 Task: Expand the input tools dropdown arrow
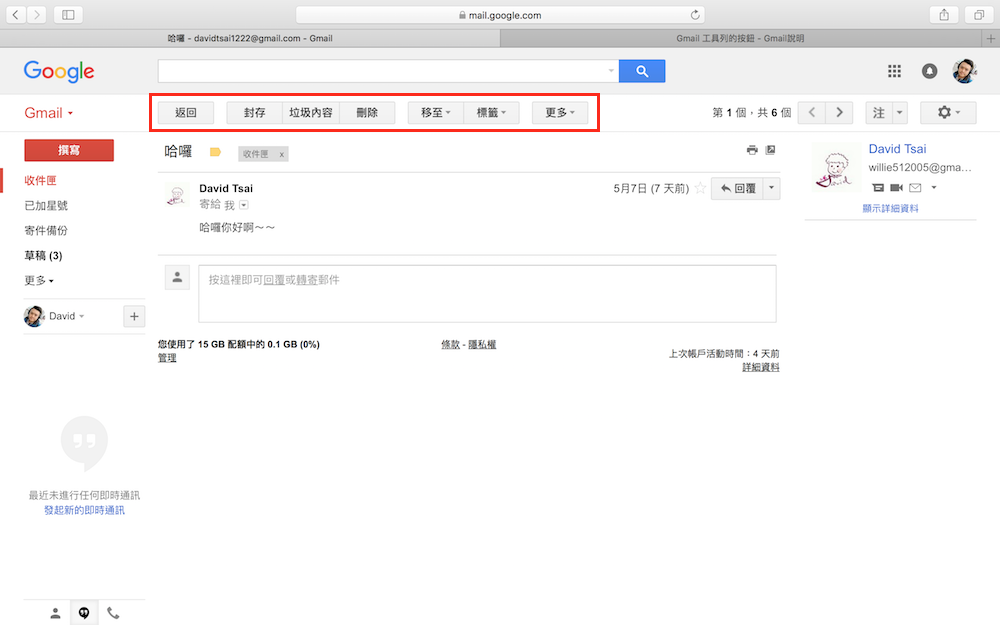tap(900, 113)
